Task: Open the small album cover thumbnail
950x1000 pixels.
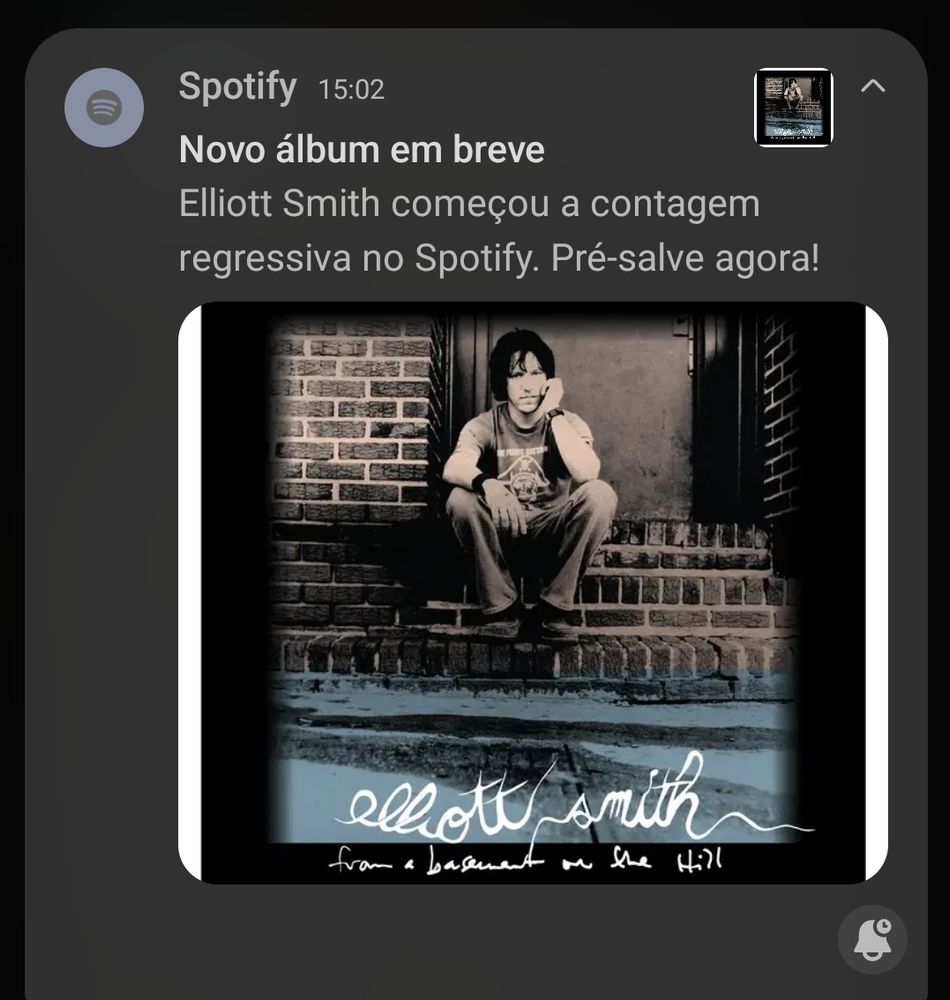Action: coord(794,108)
